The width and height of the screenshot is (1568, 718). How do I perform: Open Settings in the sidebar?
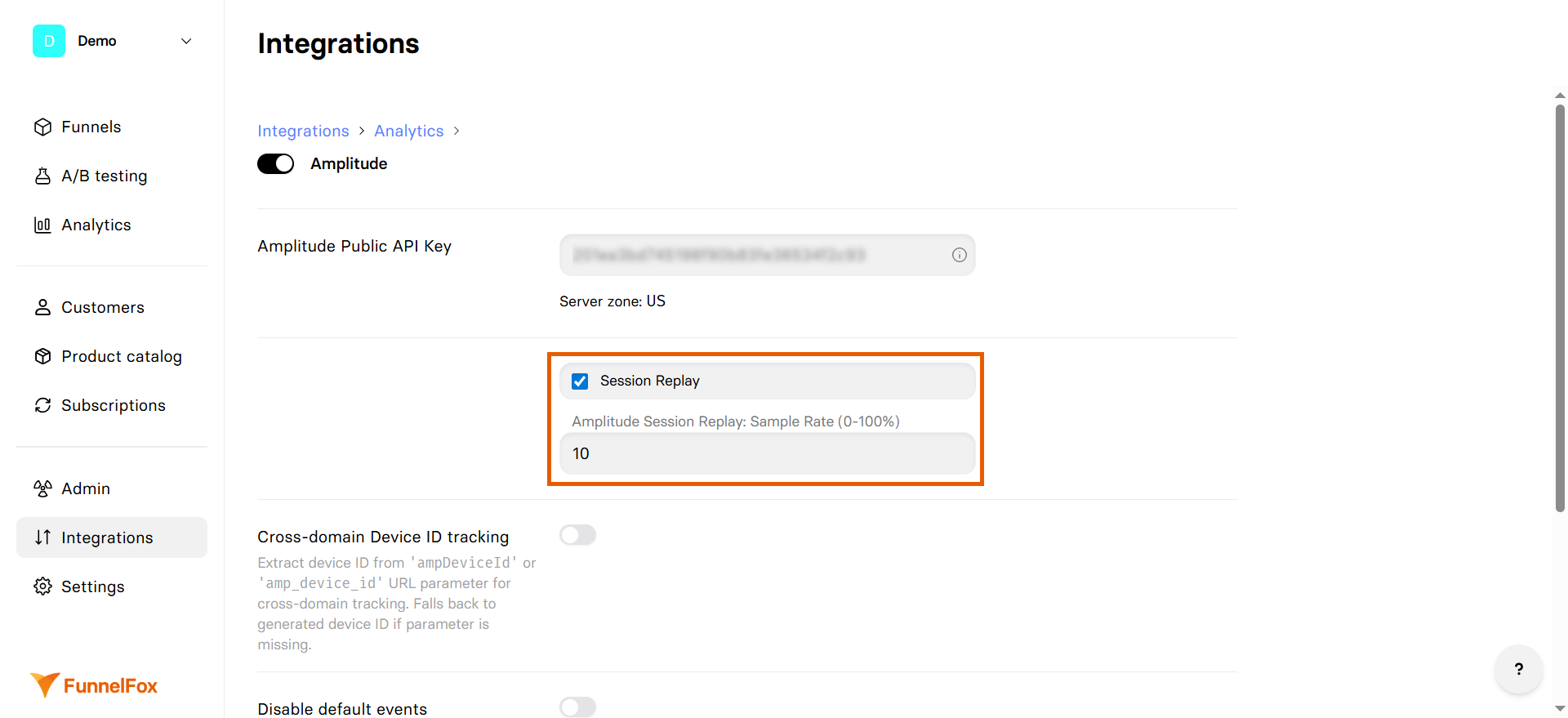[x=112, y=586]
